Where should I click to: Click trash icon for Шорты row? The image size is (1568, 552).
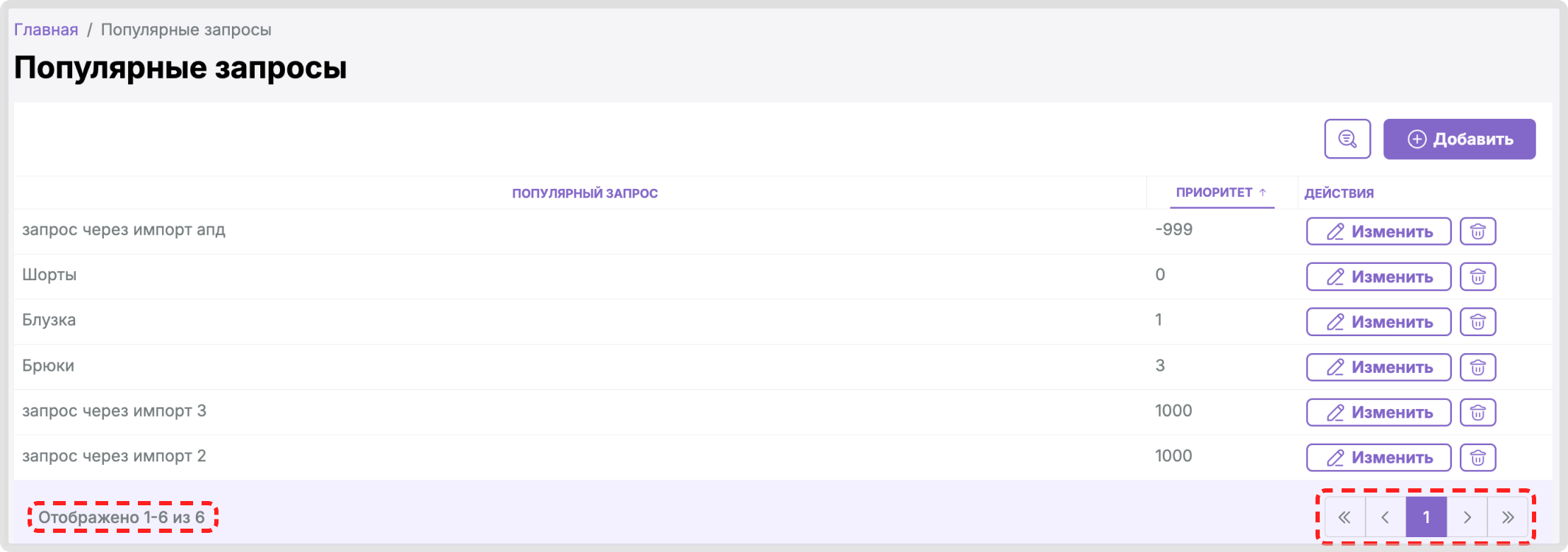(x=1477, y=277)
